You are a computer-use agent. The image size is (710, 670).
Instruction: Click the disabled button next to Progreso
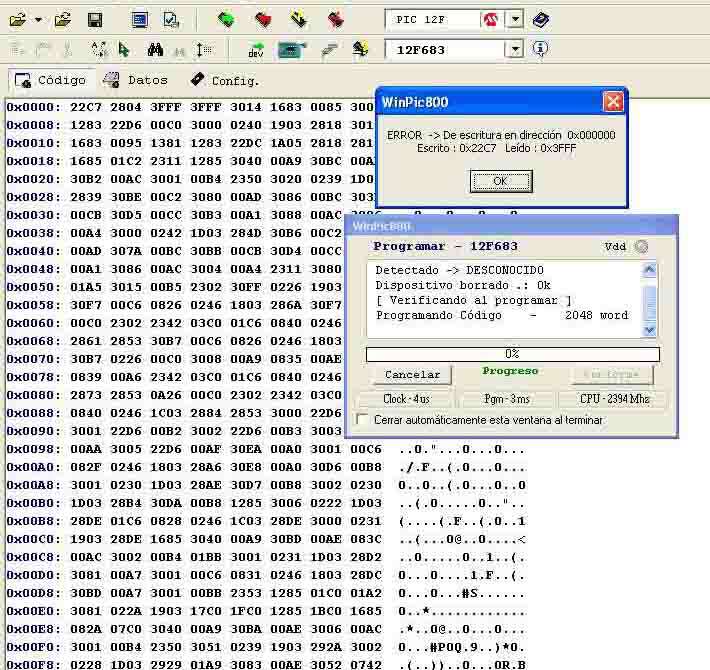[x=611, y=374]
